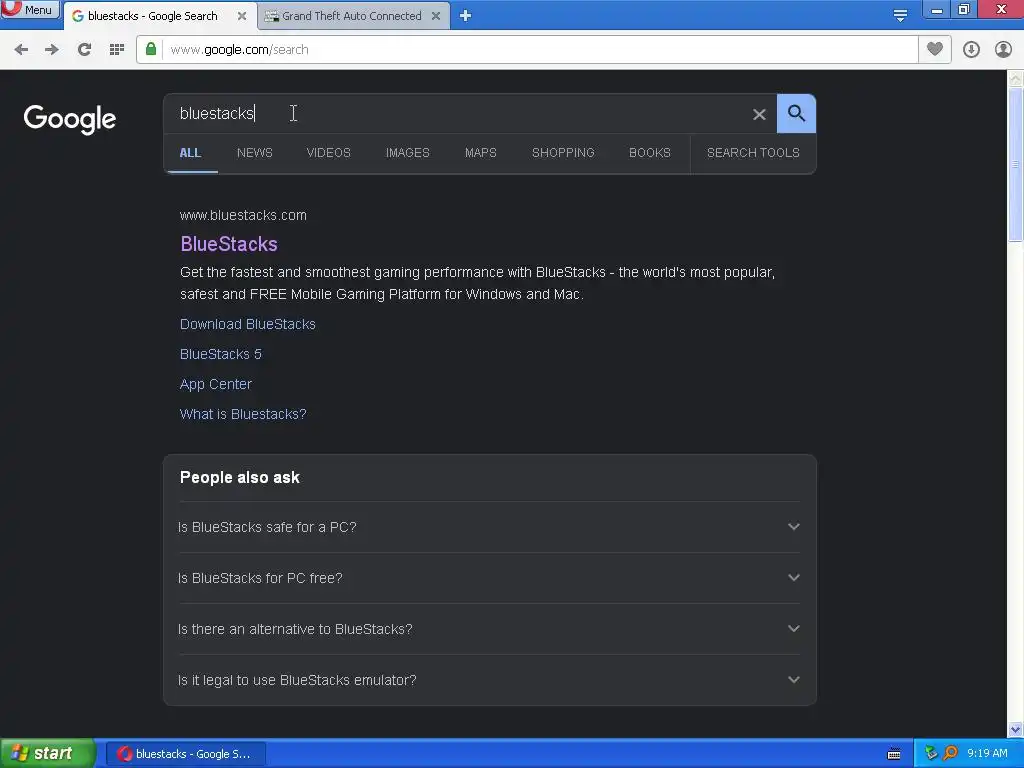Open the user account profile icon
Screen dimensions: 1024x768
coord(1003,50)
